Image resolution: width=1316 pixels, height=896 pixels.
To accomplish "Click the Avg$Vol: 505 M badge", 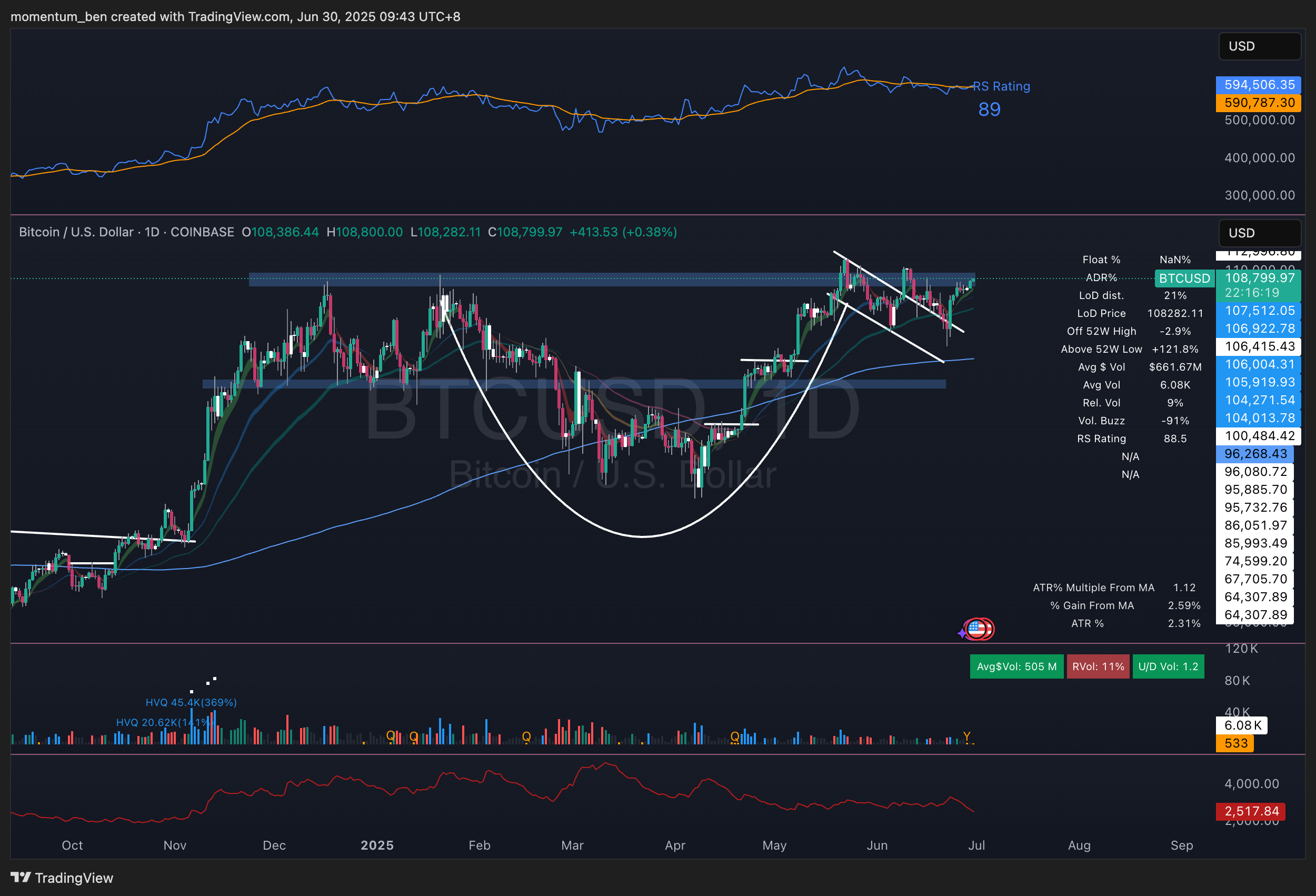I will tap(1016, 666).
